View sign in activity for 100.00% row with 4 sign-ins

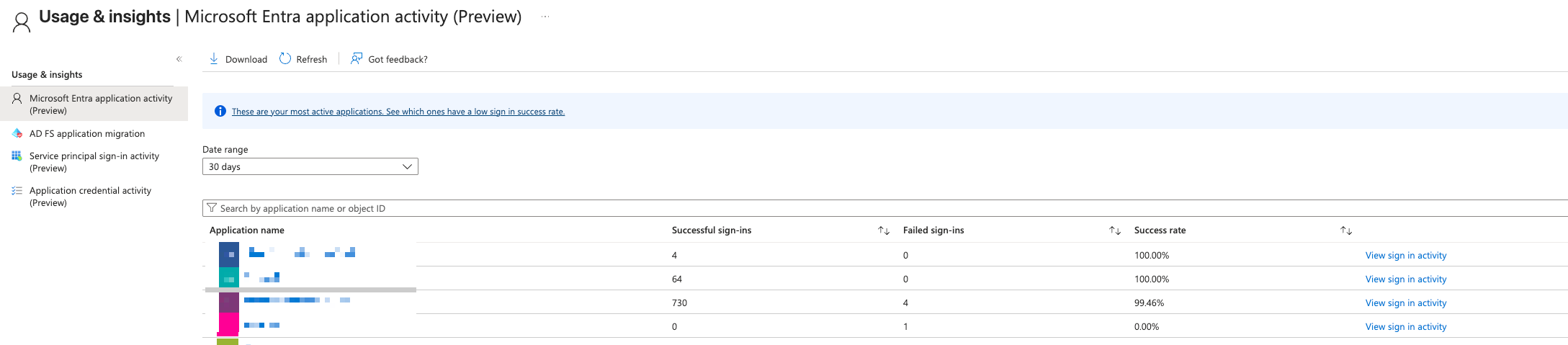(x=1406, y=255)
